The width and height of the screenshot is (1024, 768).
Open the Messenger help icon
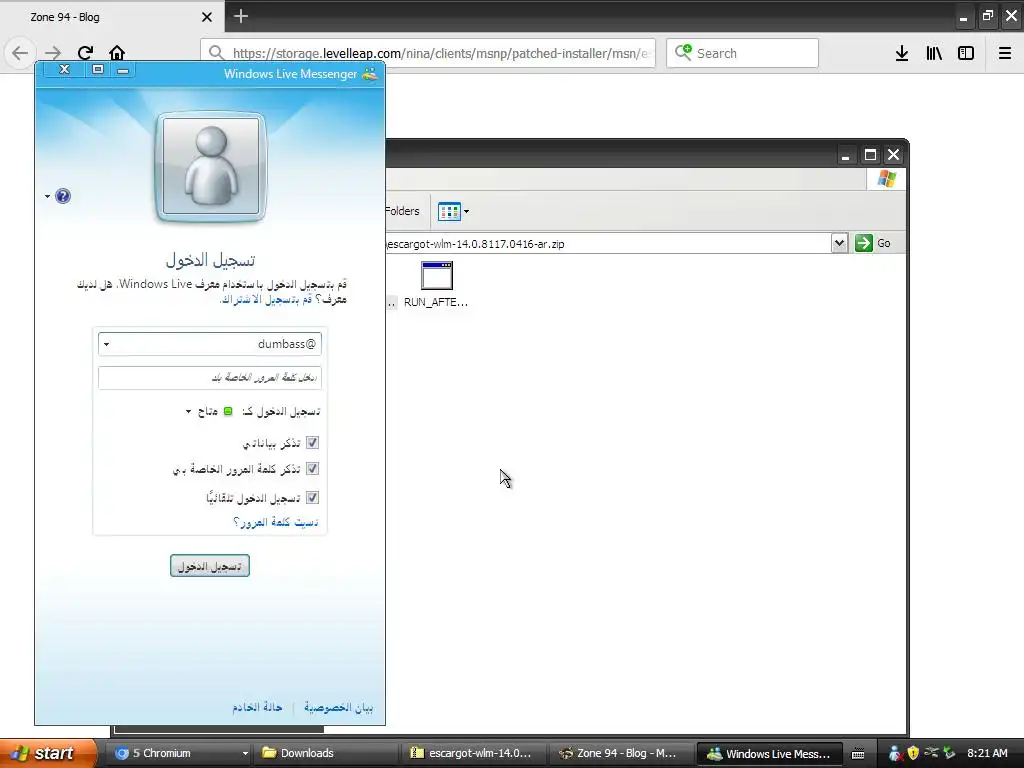(63, 196)
